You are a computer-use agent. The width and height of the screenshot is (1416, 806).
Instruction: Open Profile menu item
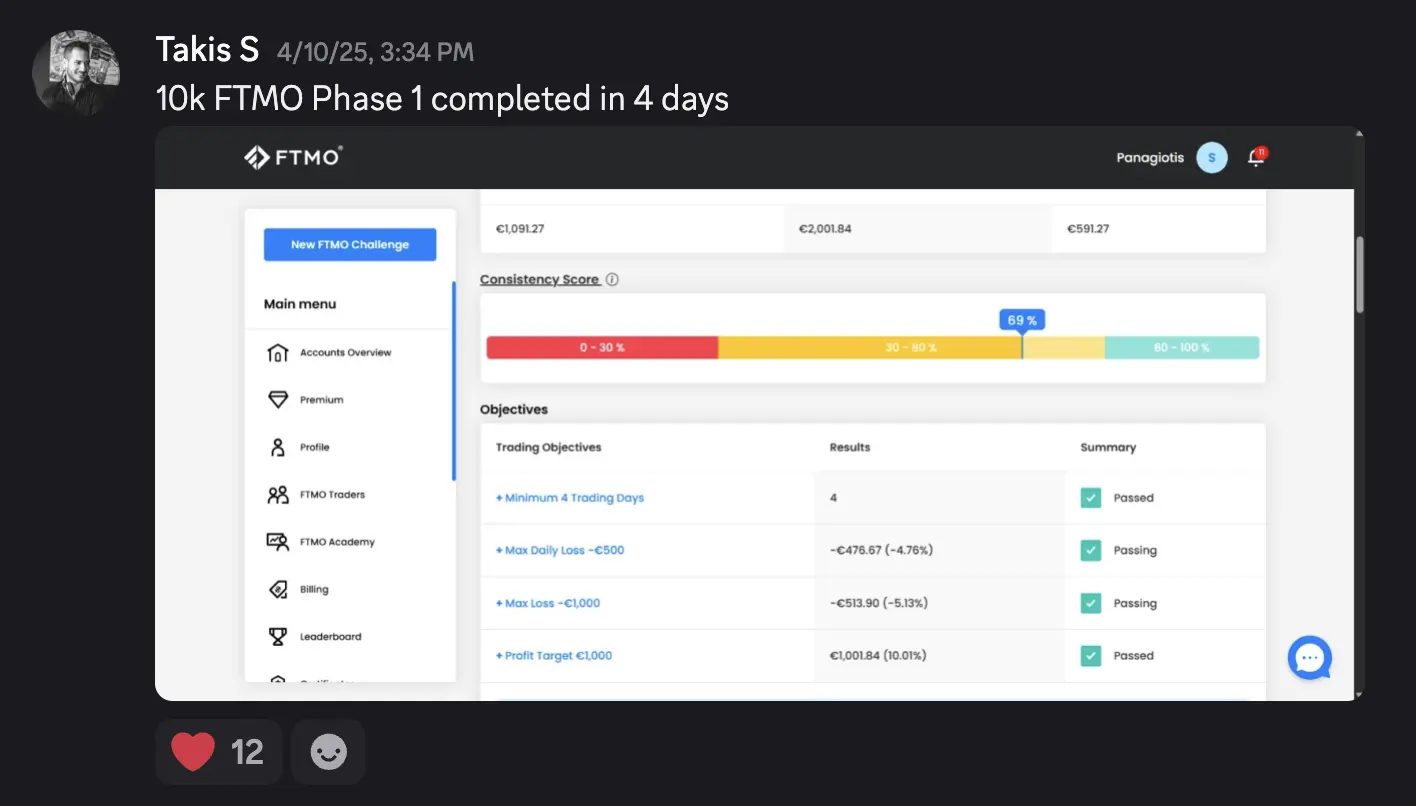[315, 447]
